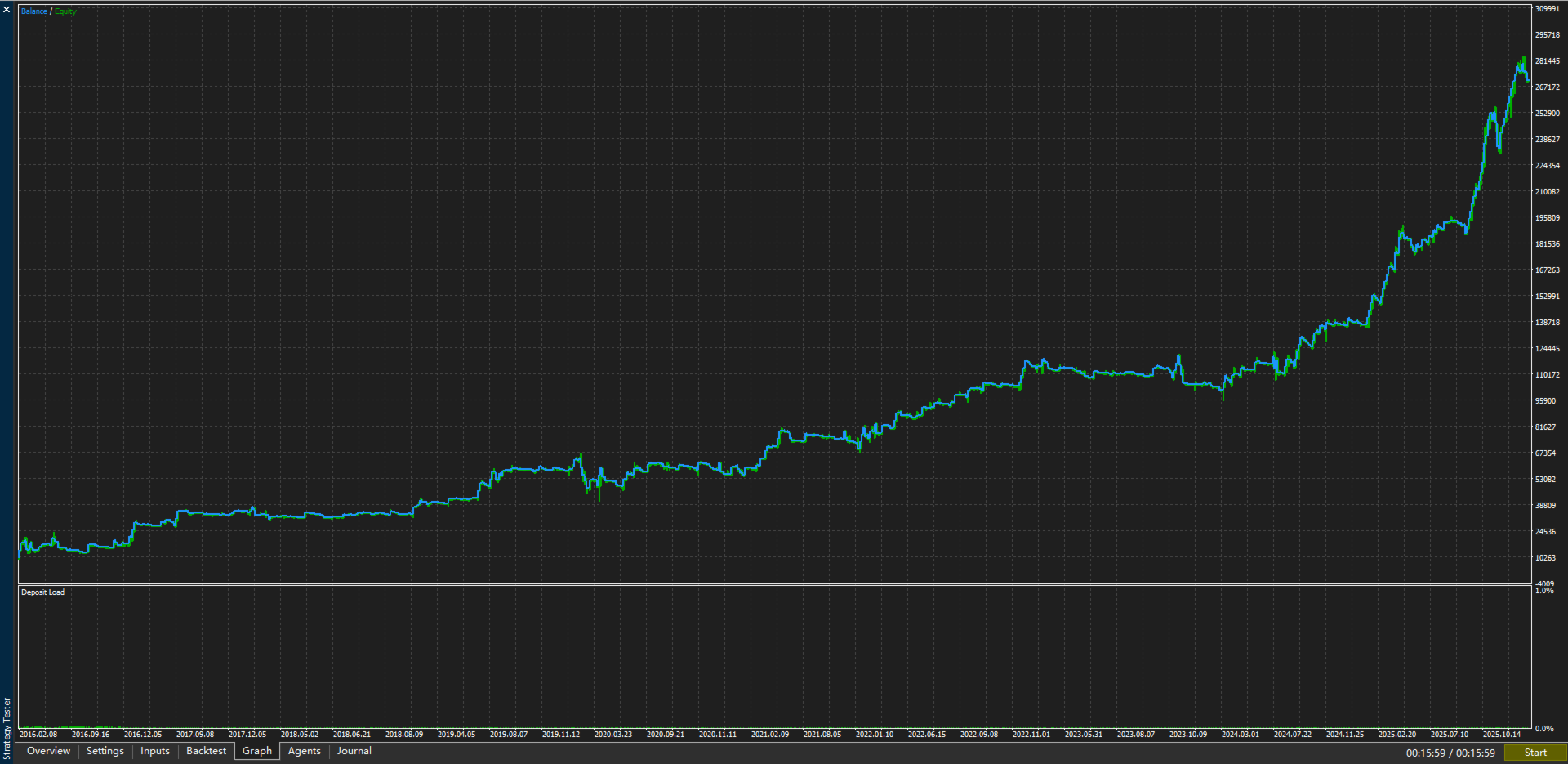Viewport: 1568px width, 764px height.
Task: Click the 2020.03.23 date label
Action: click(613, 735)
